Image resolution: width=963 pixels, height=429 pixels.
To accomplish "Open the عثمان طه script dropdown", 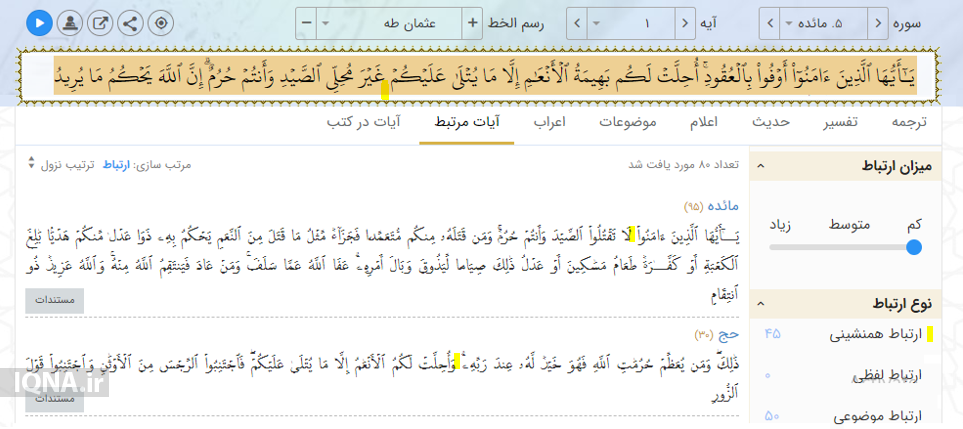I will coord(390,22).
